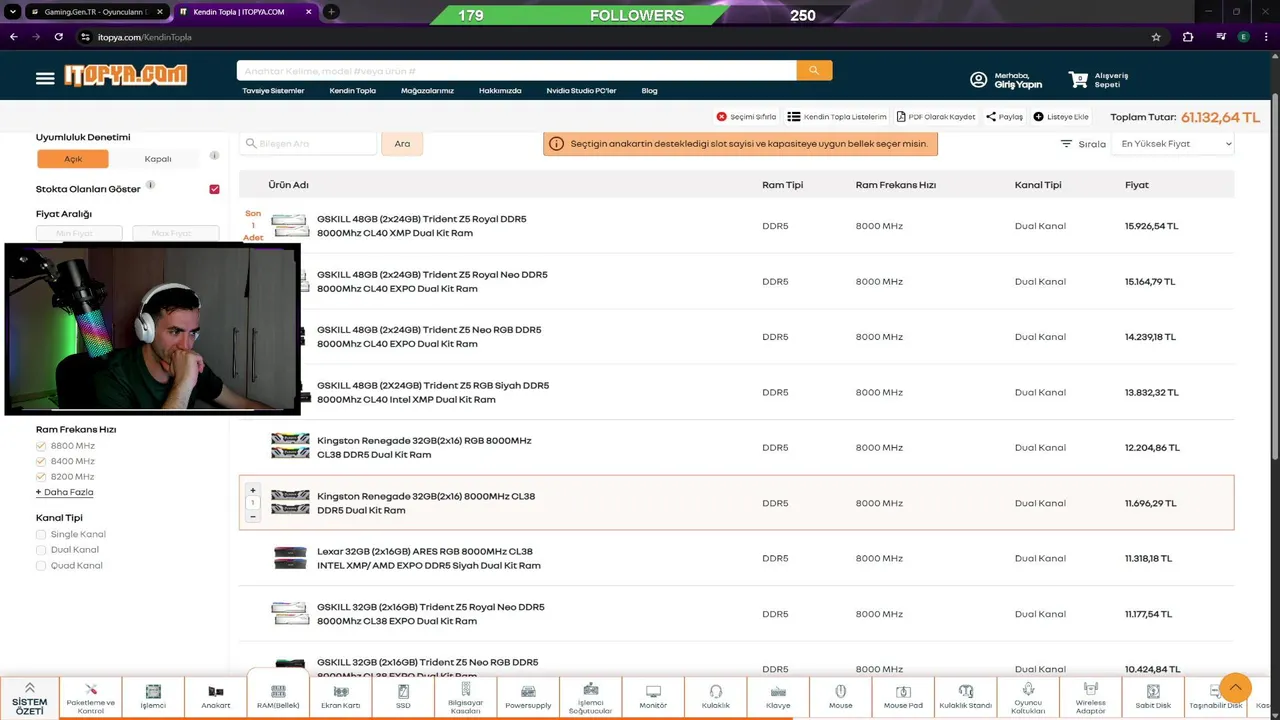
Task: Check the Quad Kanal filter
Action: point(41,566)
